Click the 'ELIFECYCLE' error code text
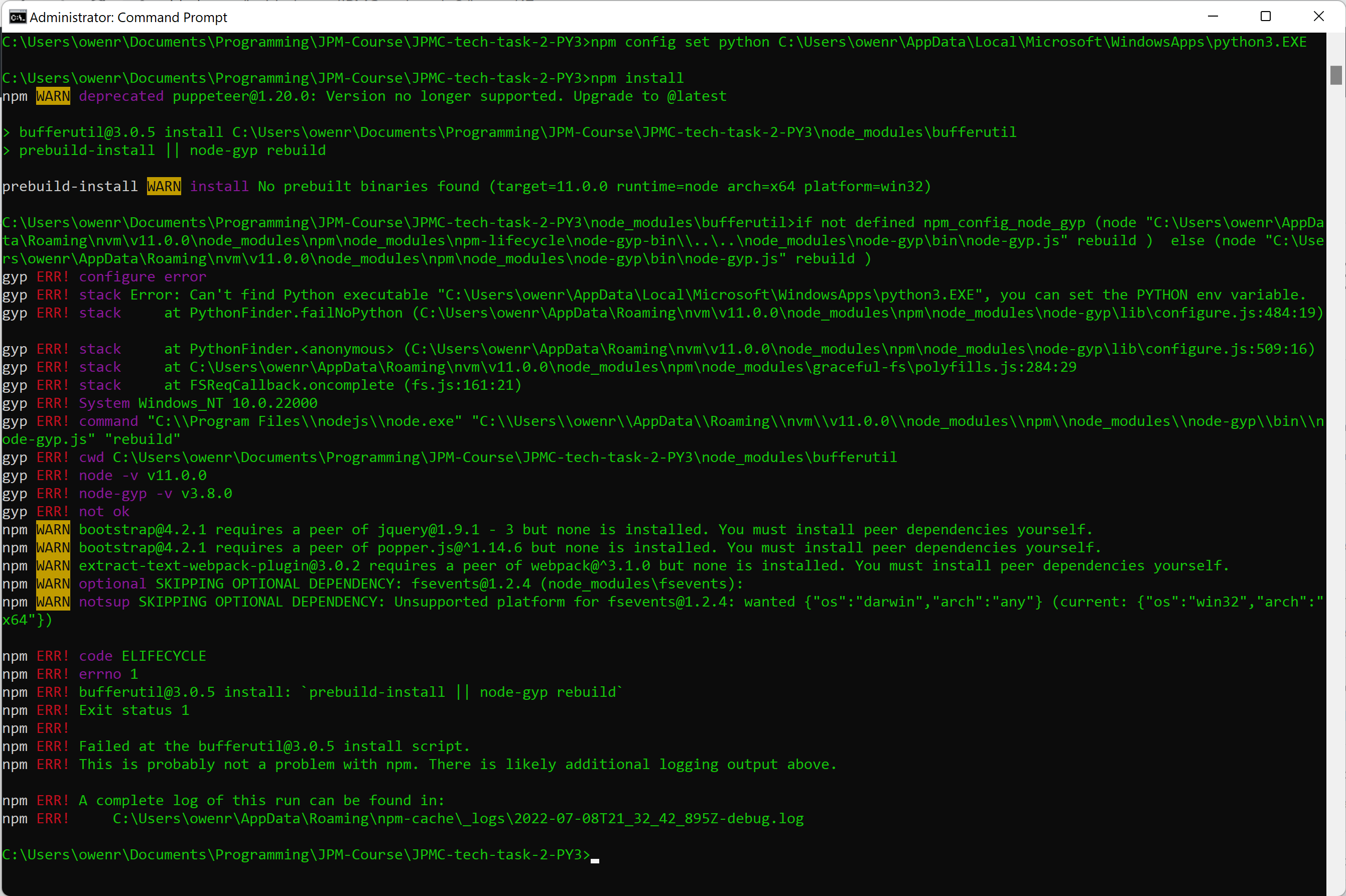This screenshot has height=896, width=1346. click(164, 656)
